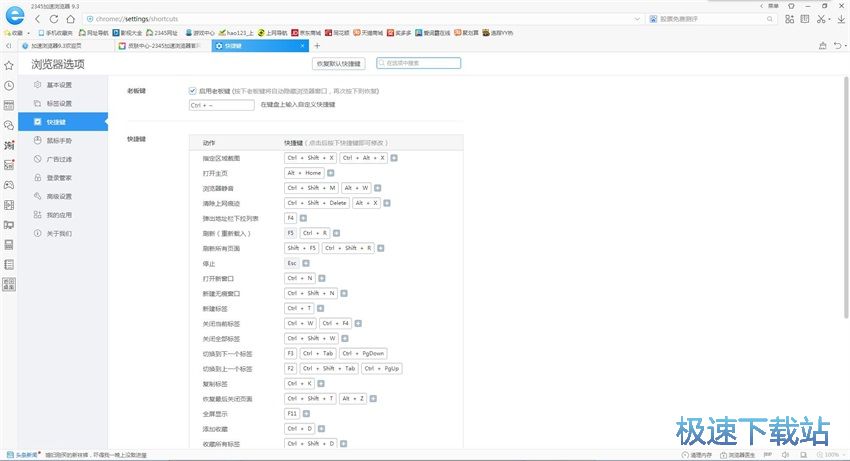Collapse the tab bar left chevron
Viewport: 850px width, 461px height.
click(x=8, y=46)
